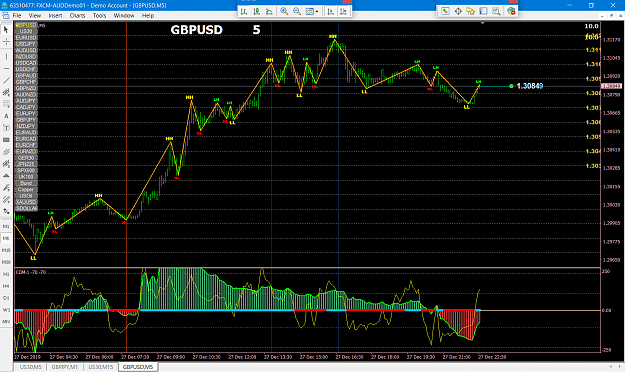Switch timeframe to M30
Viewport: 625px width, 372px height.
pos(6,262)
